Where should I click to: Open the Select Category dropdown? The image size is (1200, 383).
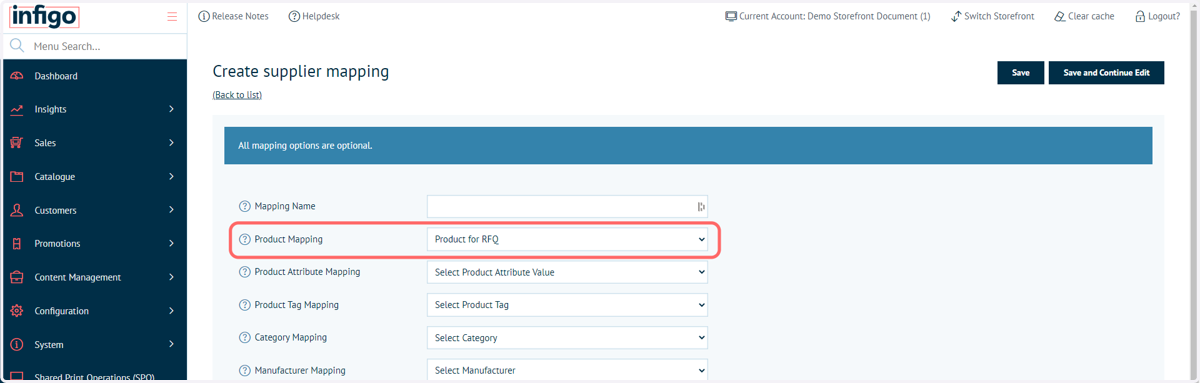567,338
